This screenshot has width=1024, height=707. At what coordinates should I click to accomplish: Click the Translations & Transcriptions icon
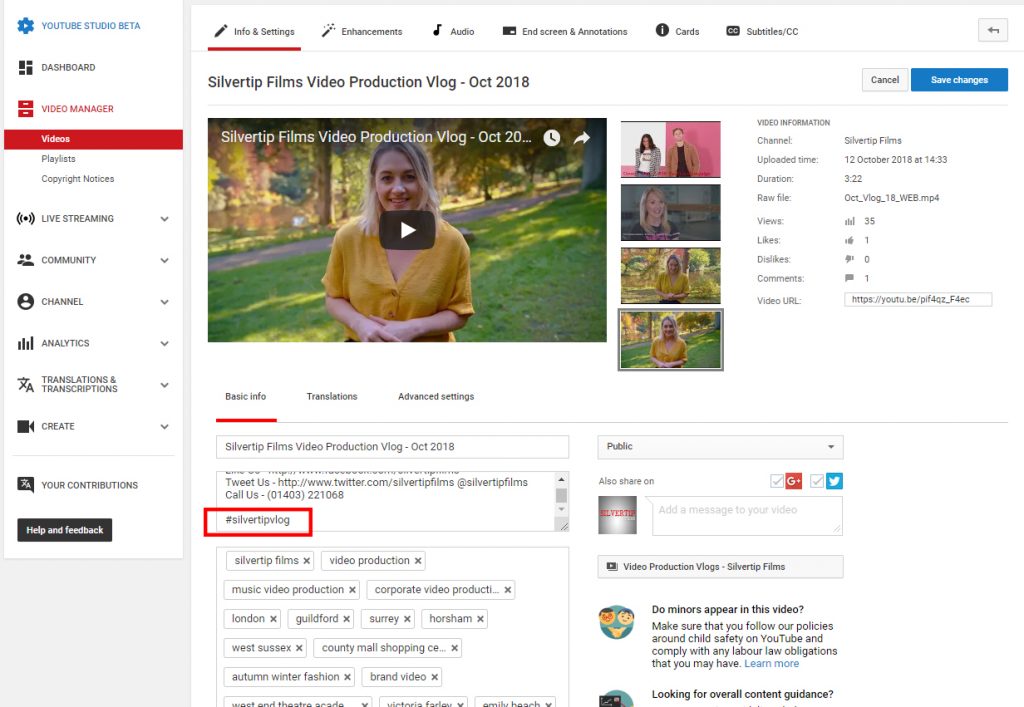[x=25, y=385]
